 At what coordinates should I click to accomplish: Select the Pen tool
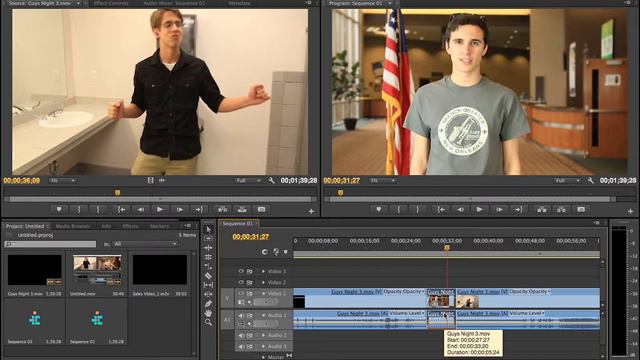208,304
